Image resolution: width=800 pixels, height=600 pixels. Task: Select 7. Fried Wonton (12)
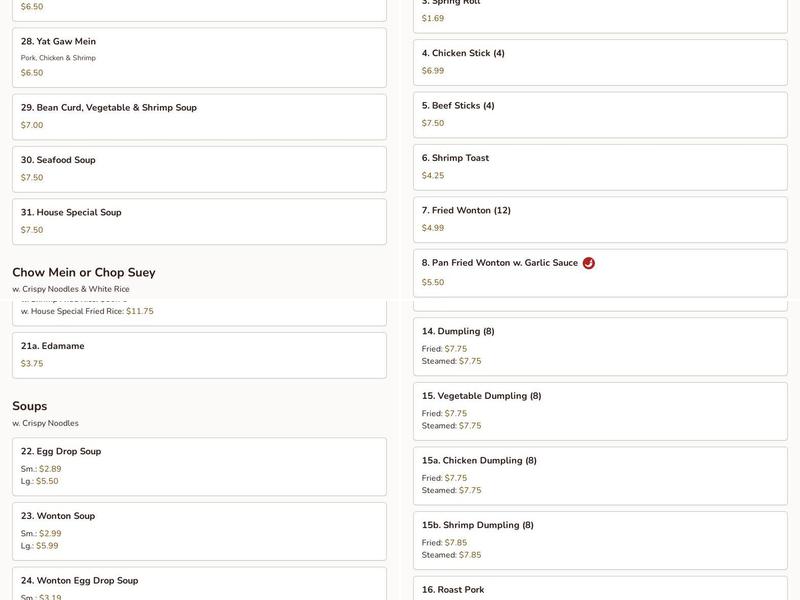pos(600,220)
